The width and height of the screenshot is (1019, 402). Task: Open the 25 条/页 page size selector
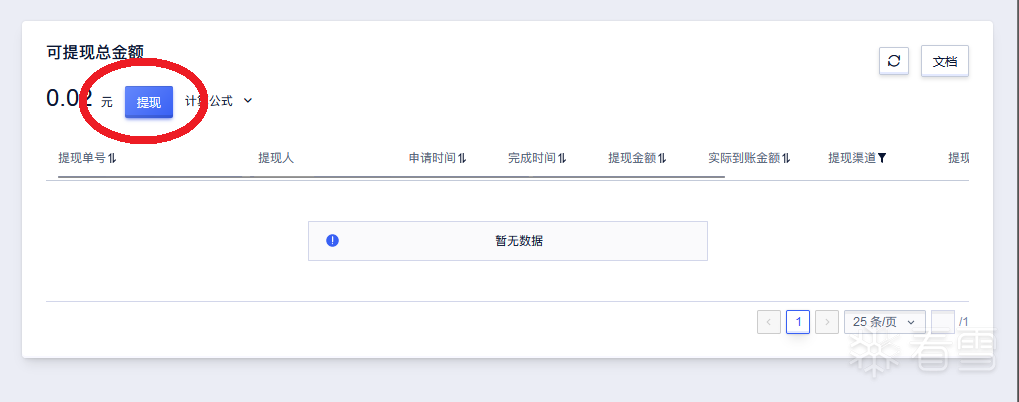pos(884,322)
